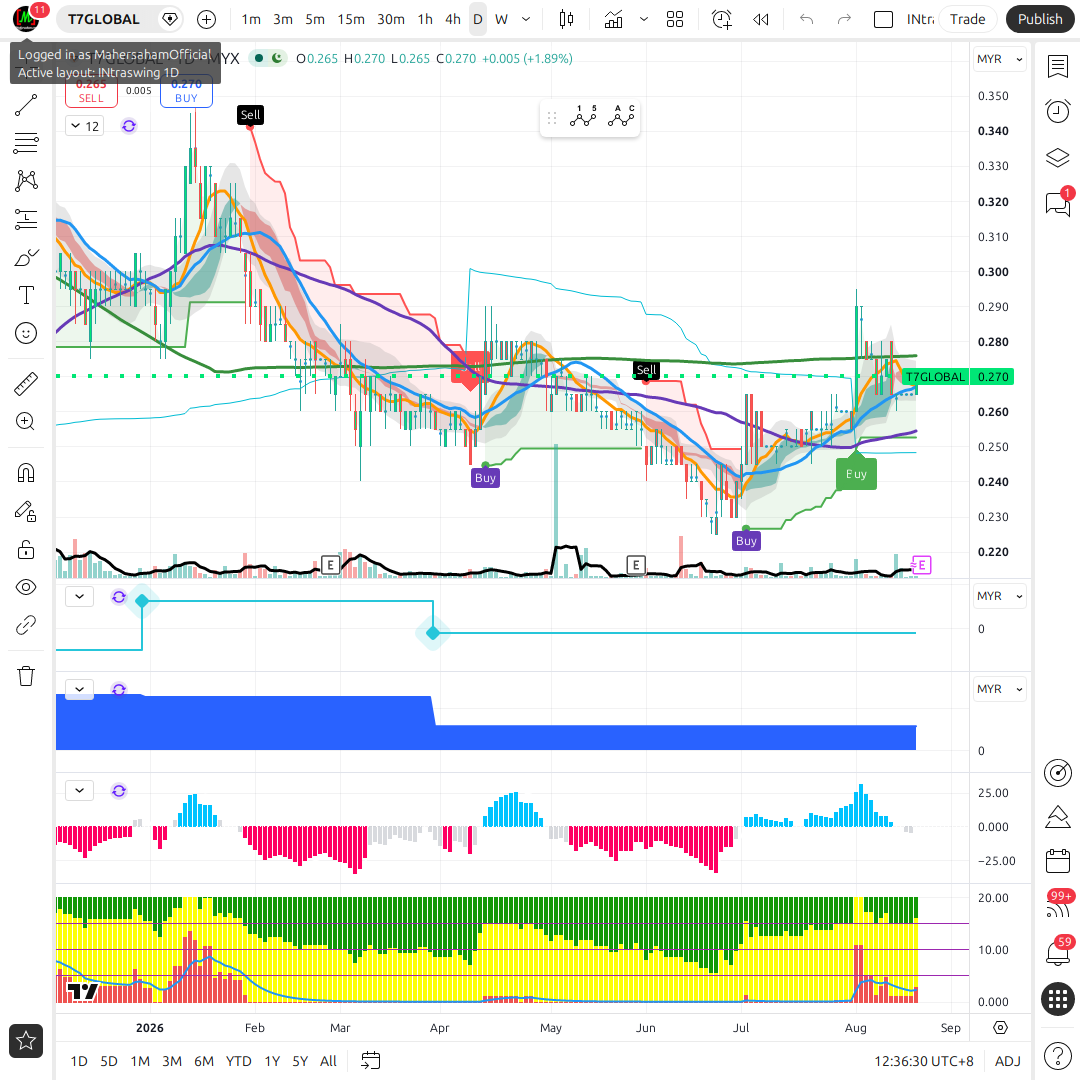Image resolution: width=1080 pixels, height=1080 pixels.
Task: Open the notifications bell
Action: (1058, 952)
